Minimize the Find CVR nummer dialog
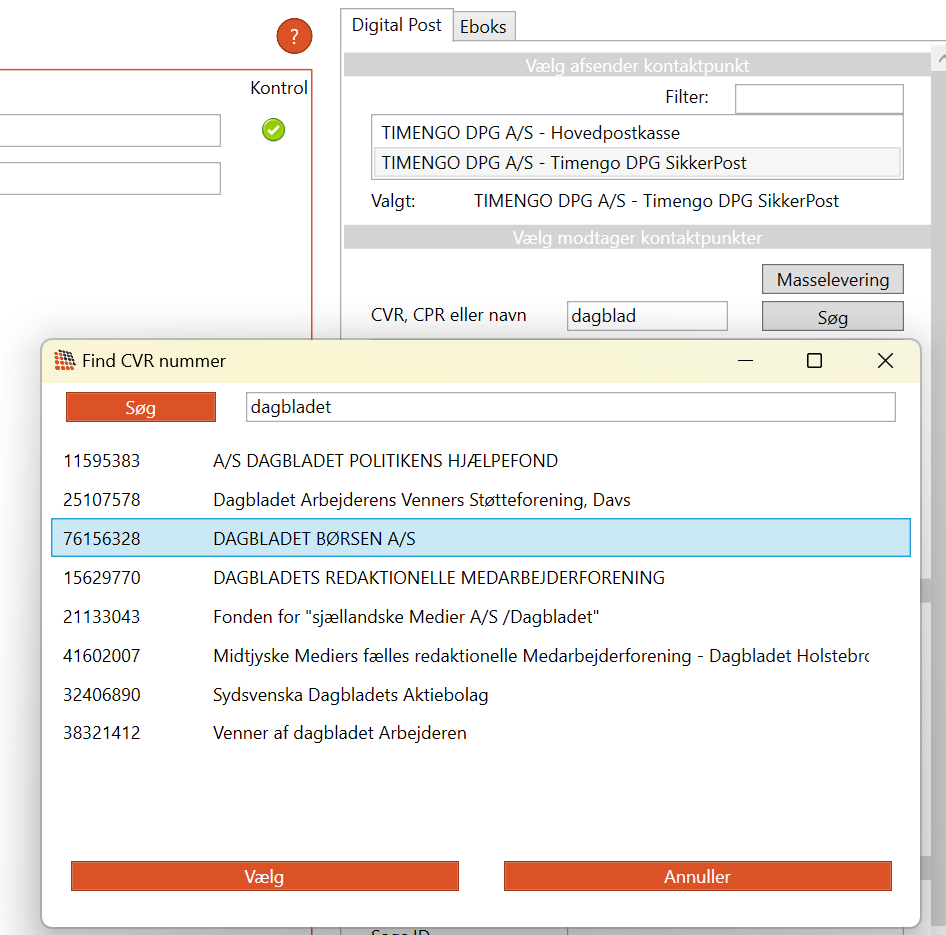Screen dimensions: 946x935 pyautogui.click(x=744, y=361)
